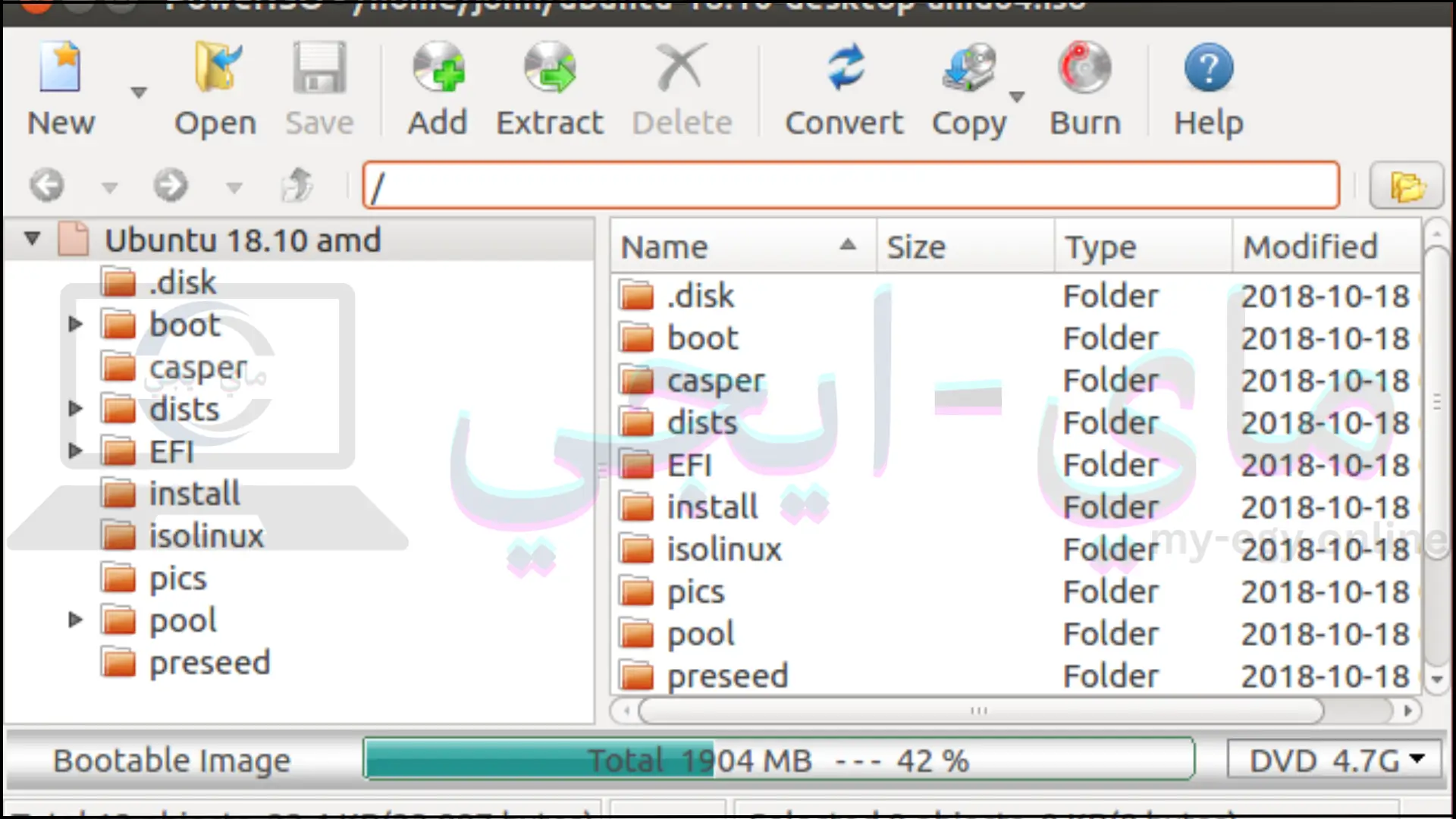Expand the EFI folder in tree
The width and height of the screenshot is (1456, 819).
tap(75, 451)
